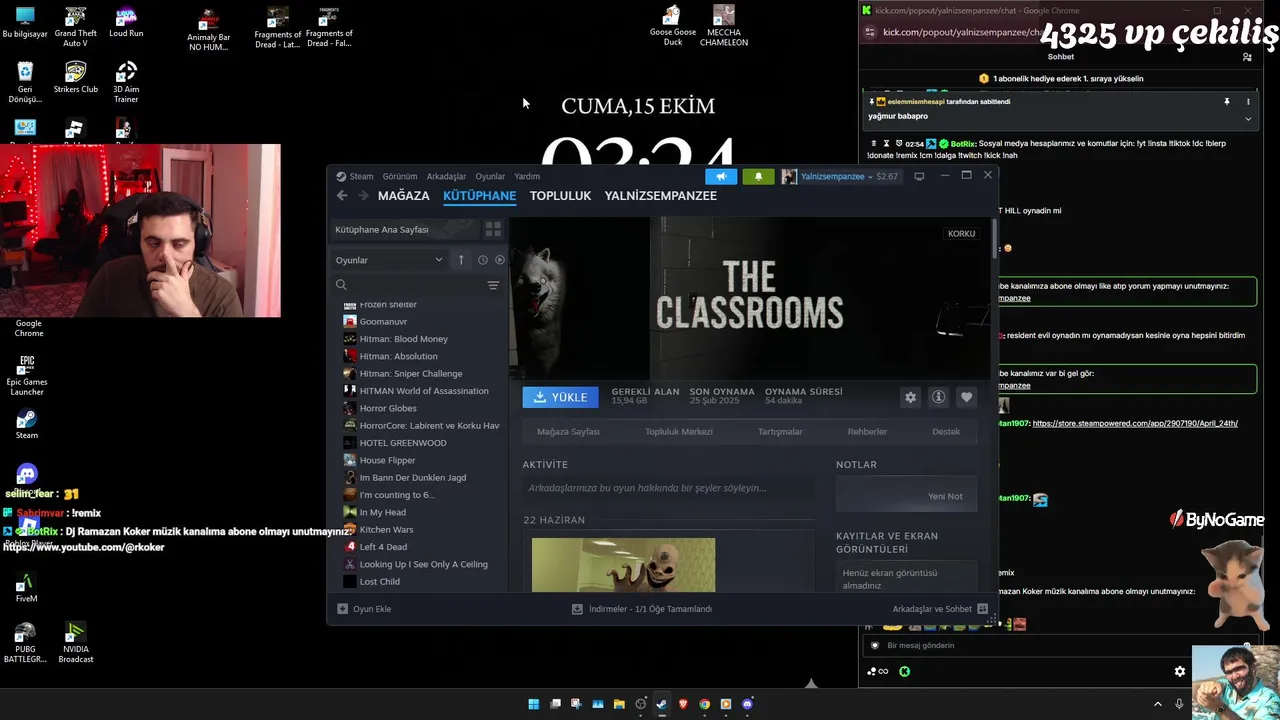Show hidden system tray icons chevron

(x=1158, y=704)
